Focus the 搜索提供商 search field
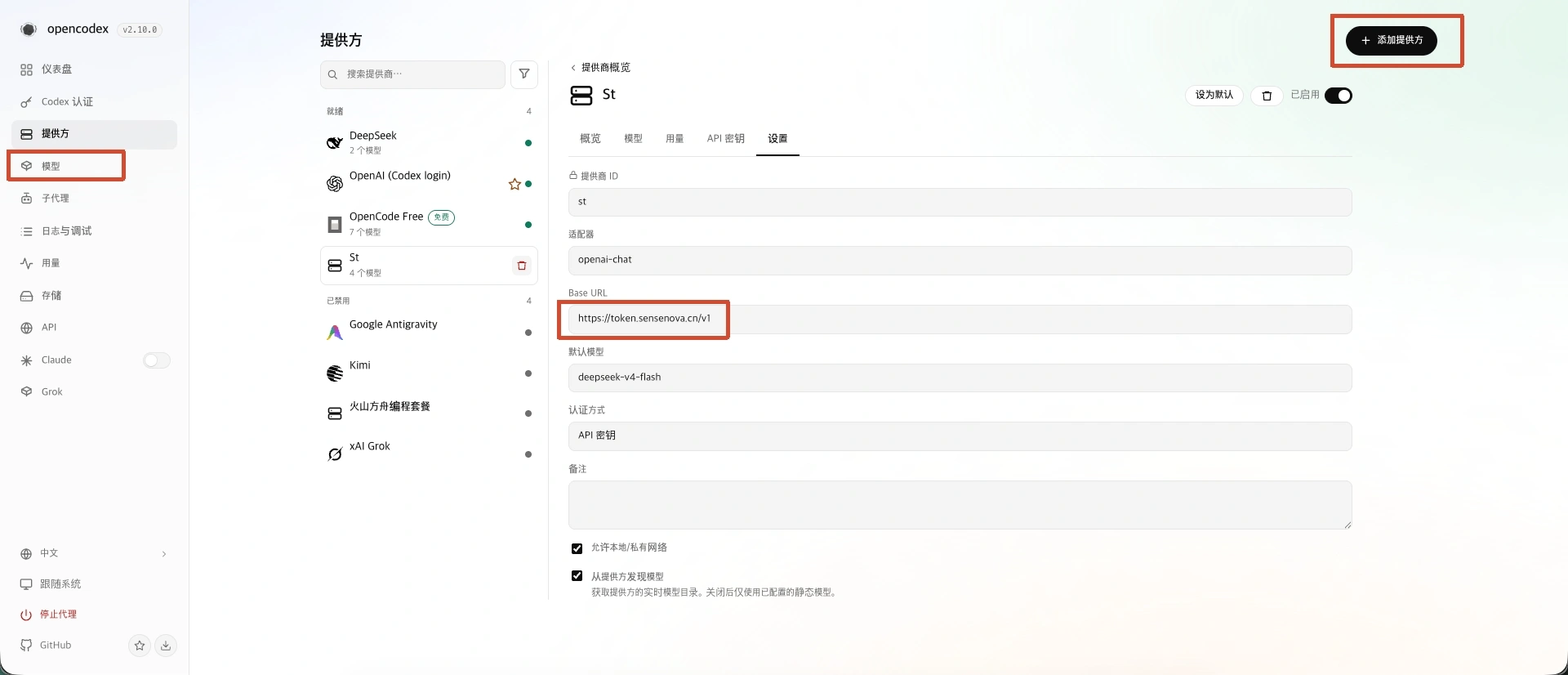Viewport: 1568px width, 675px height. point(412,74)
